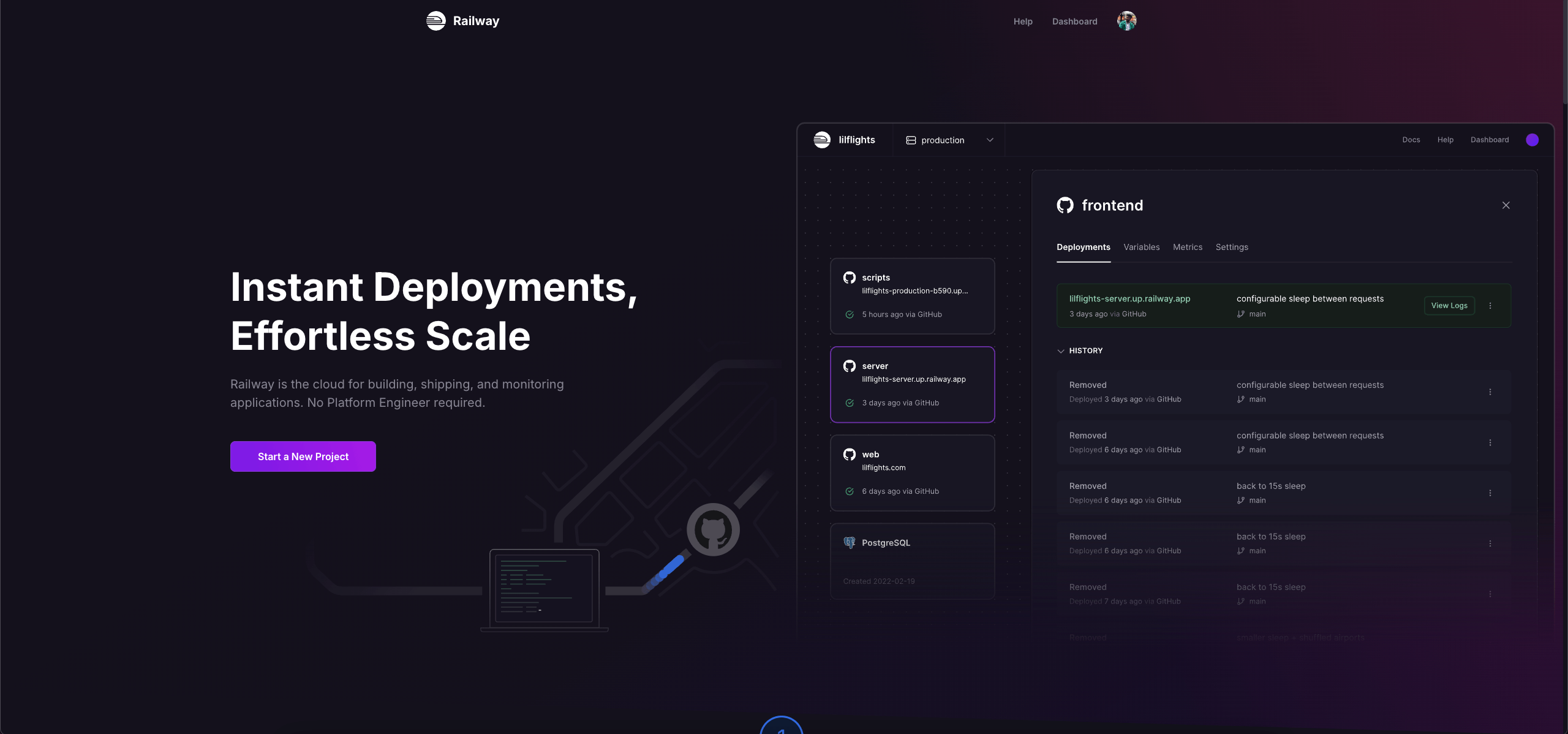Image resolution: width=1568 pixels, height=734 pixels.
Task: Switch to the Deployments tab
Action: [x=1084, y=247]
